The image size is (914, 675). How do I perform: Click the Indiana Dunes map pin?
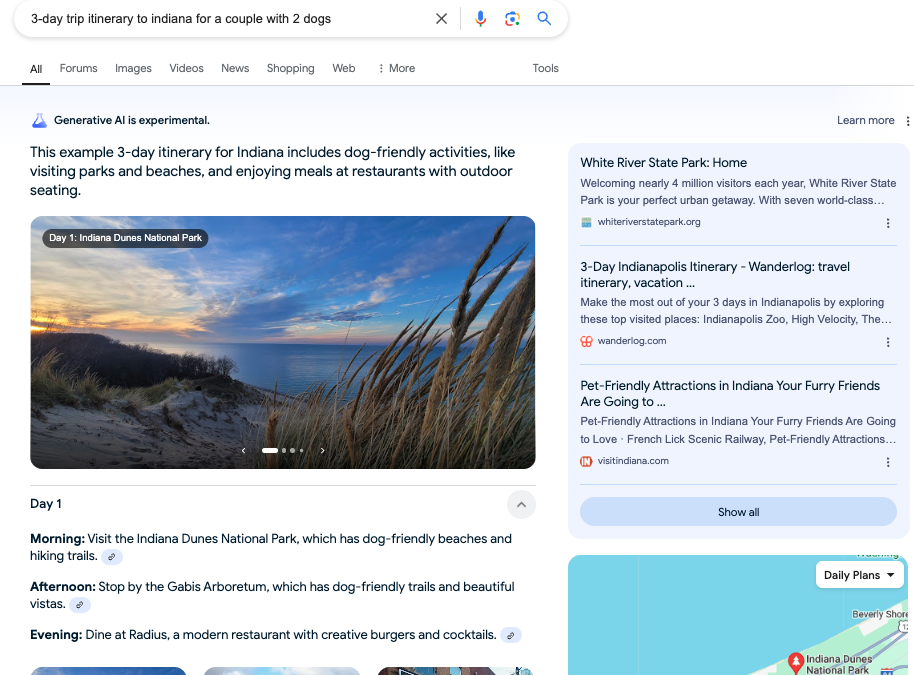[796, 661]
